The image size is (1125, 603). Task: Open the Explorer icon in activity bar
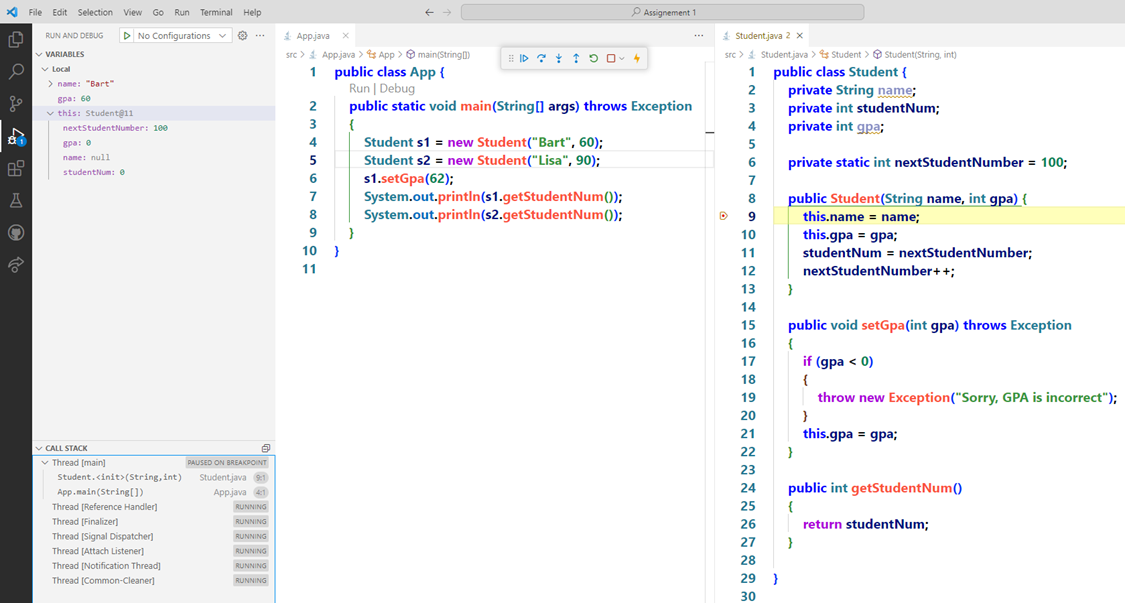pos(14,37)
